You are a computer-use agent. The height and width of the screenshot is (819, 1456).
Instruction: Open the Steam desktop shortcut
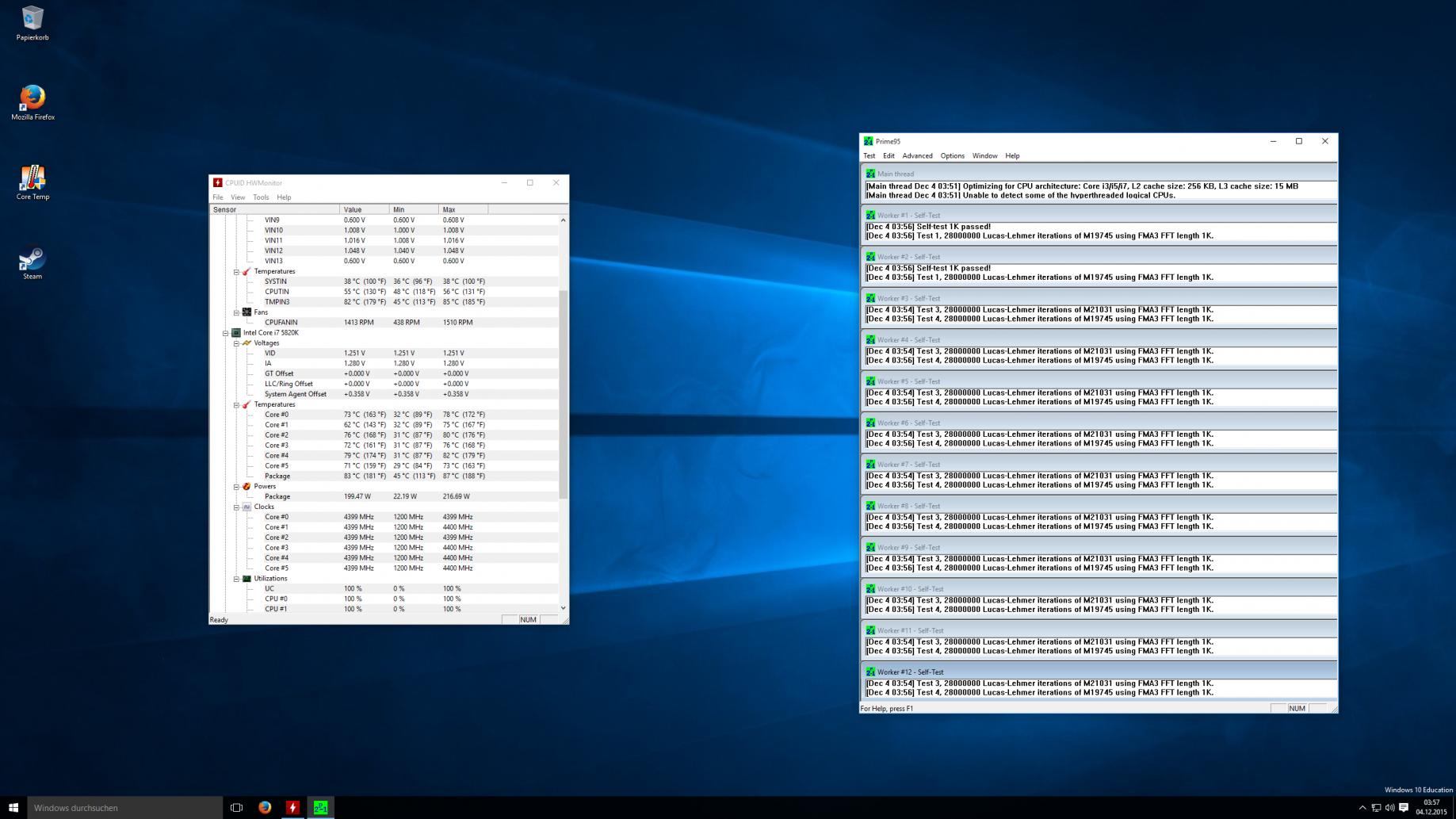click(x=32, y=262)
